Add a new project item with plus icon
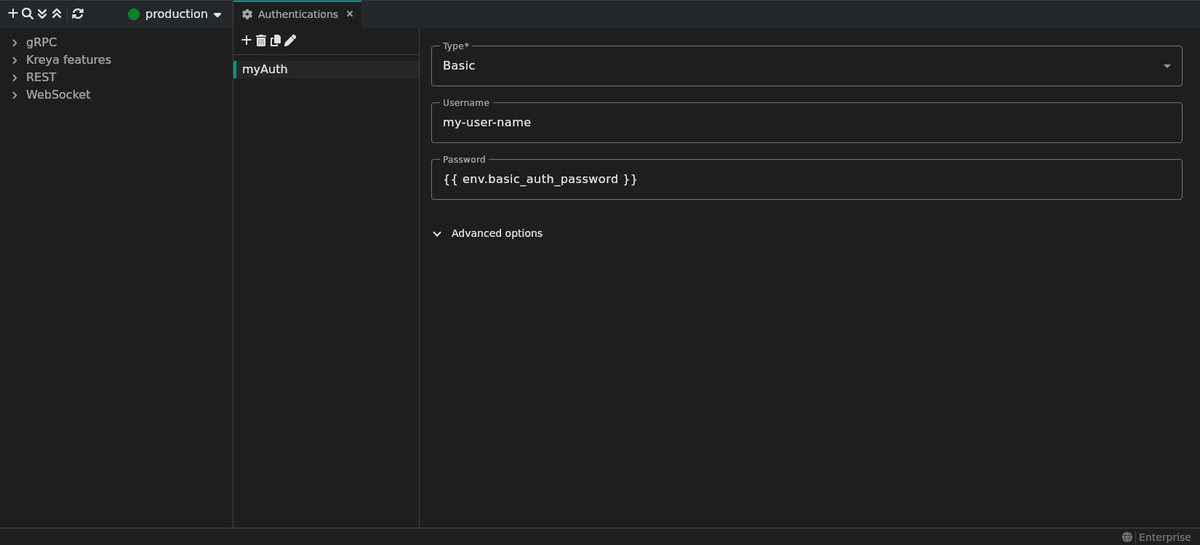Screen dimensions: 1200x545 coord(13,14)
